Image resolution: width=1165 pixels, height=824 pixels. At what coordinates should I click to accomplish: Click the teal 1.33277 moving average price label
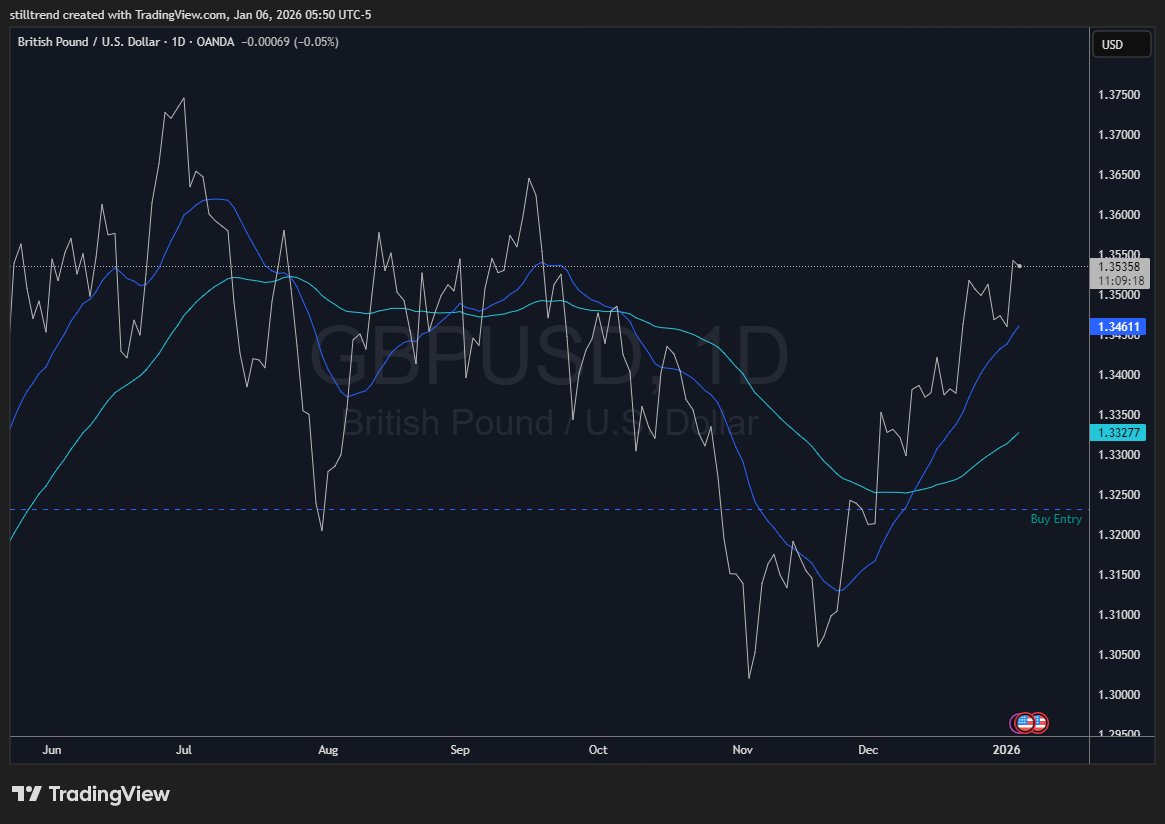[x=1118, y=432]
